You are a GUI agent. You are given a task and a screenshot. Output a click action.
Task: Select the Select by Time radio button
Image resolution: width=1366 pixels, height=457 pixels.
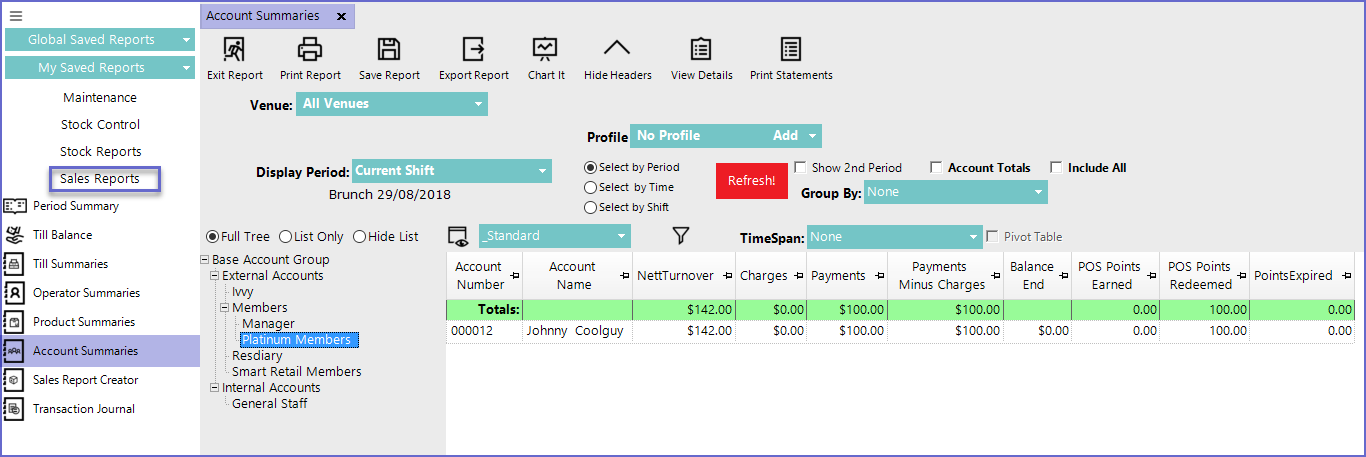tap(591, 187)
